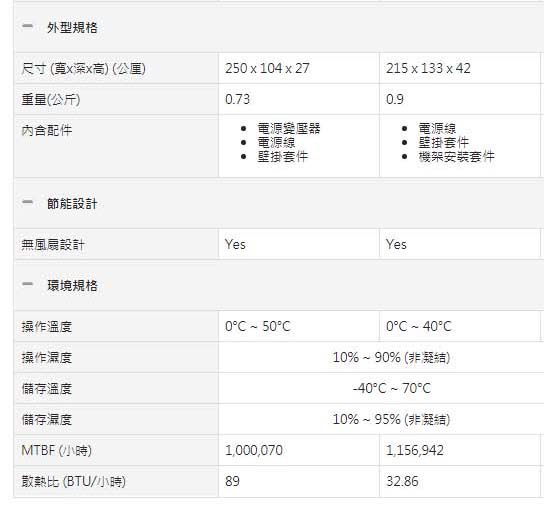
Task: Click the 0°C ~ 40°C operating temperature
Action: pos(418,327)
